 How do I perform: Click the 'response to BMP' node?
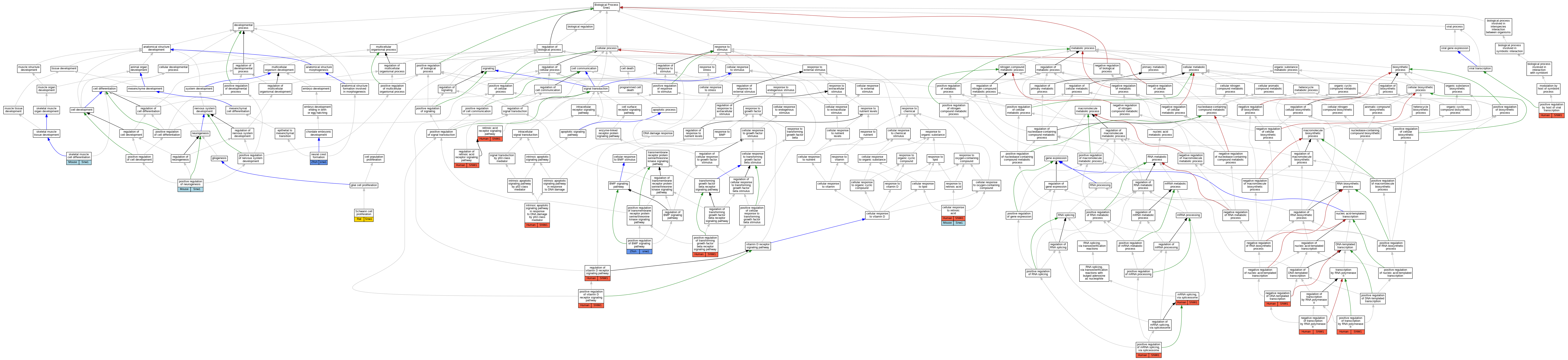(x=722, y=133)
